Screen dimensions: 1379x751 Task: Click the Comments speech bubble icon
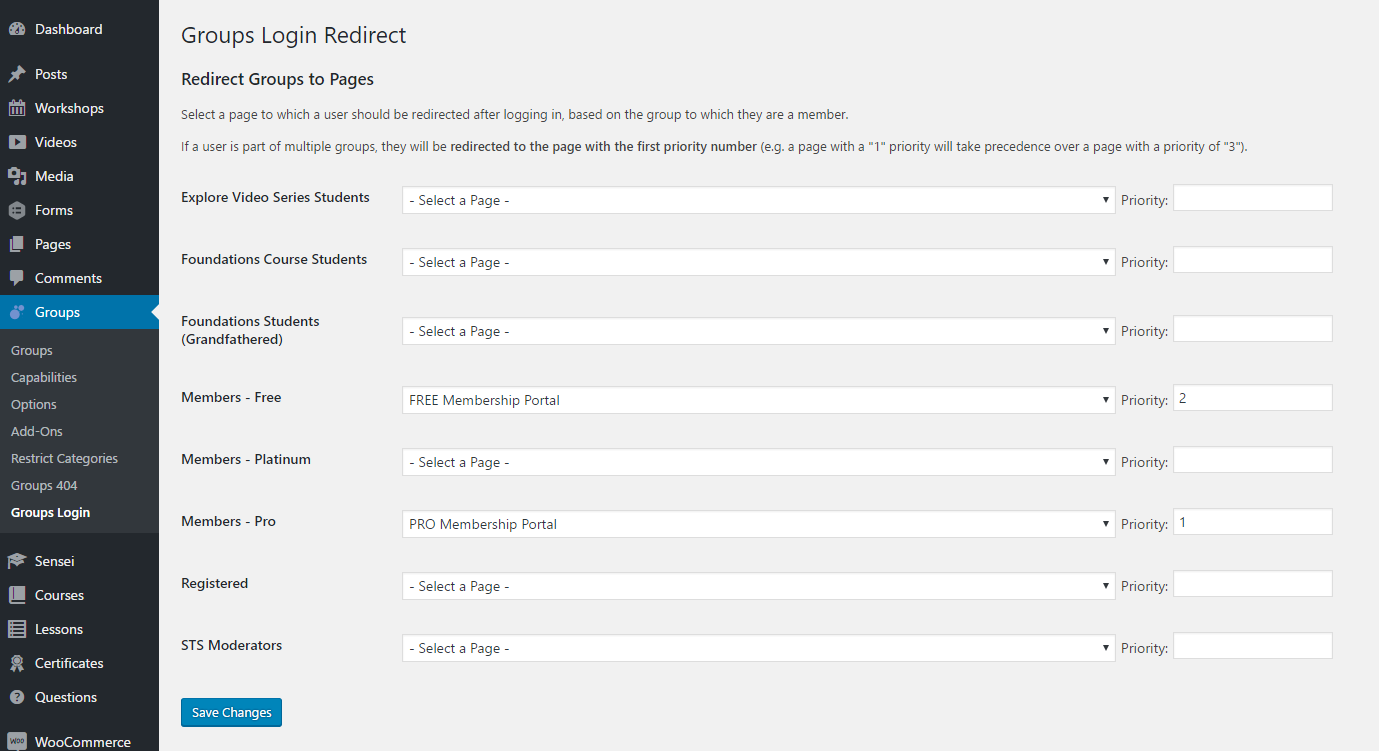[x=17, y=279]
